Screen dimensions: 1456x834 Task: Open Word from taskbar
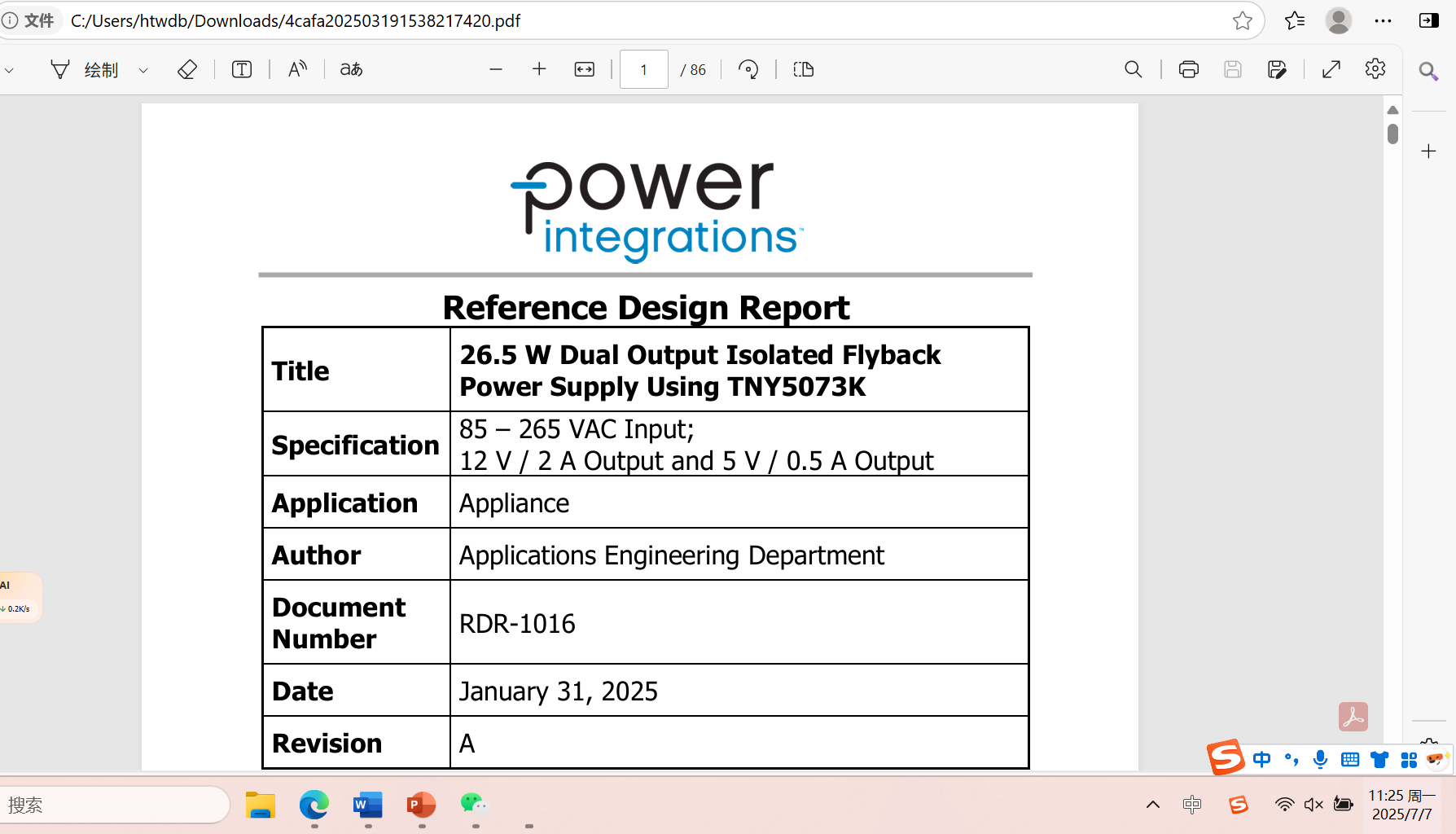point(368,805)
